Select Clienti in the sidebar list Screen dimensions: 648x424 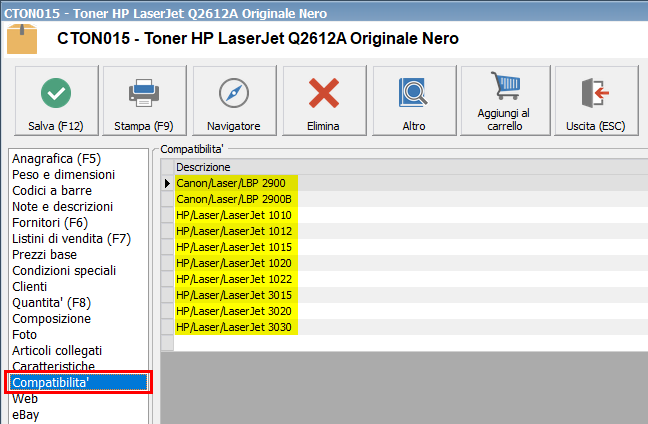coord(29,287)
